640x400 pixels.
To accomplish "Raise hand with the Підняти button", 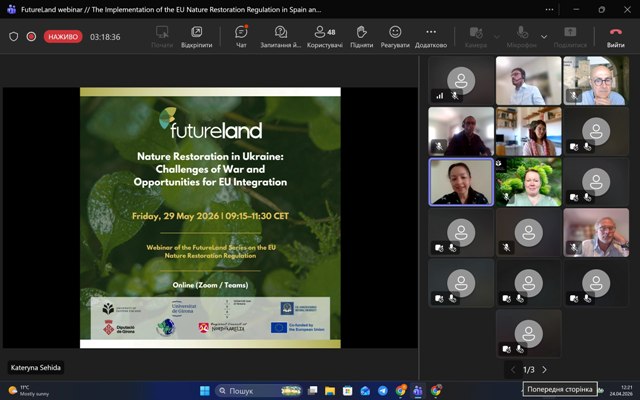I will 362,36.
